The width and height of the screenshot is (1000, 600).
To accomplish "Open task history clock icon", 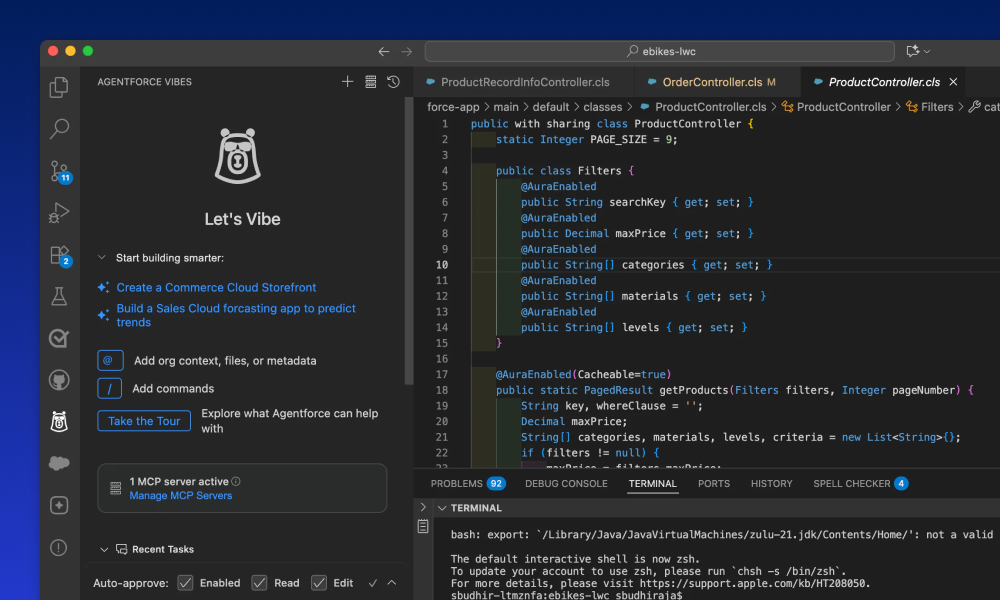I will point(393,82).
